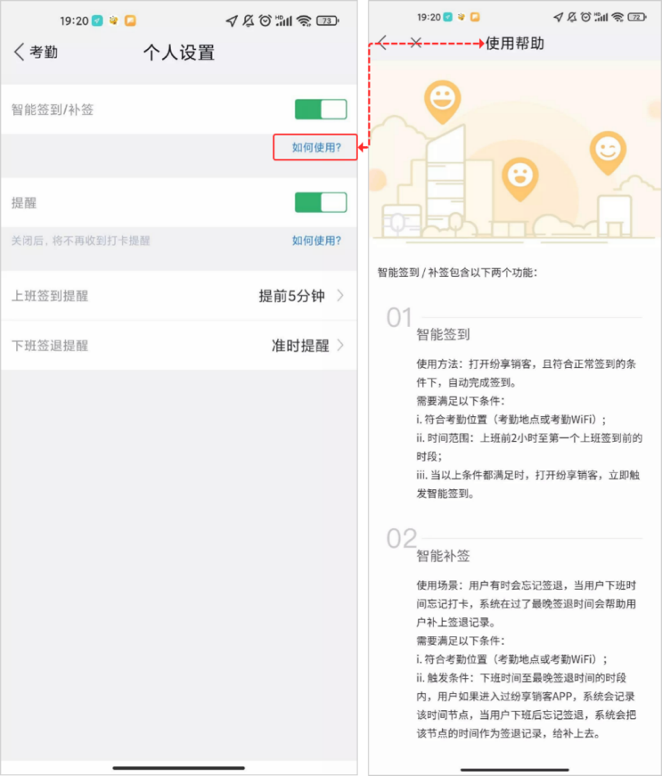Tap the location arrow in left status bar
The image size is (662, 776).
(x=232, y=21)
